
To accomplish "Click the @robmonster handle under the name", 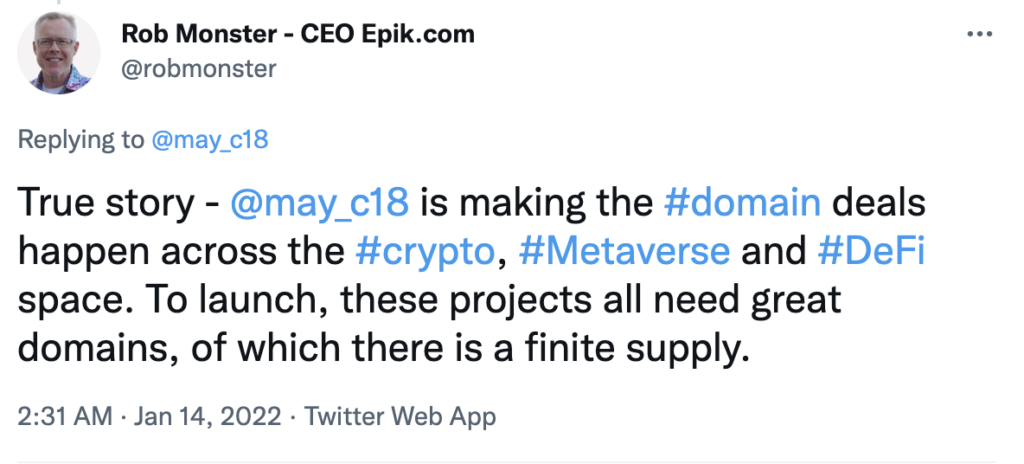I will coord(198,67).
